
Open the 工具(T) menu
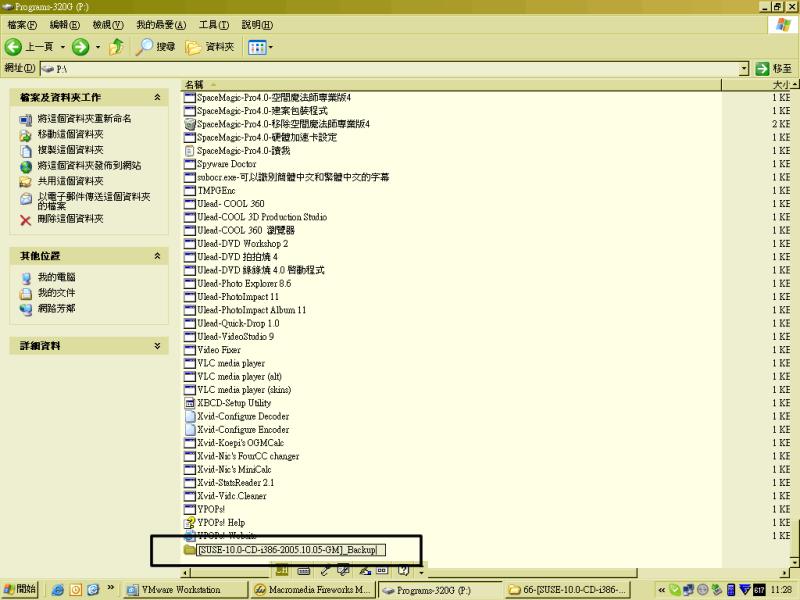[x=214, y=24]
